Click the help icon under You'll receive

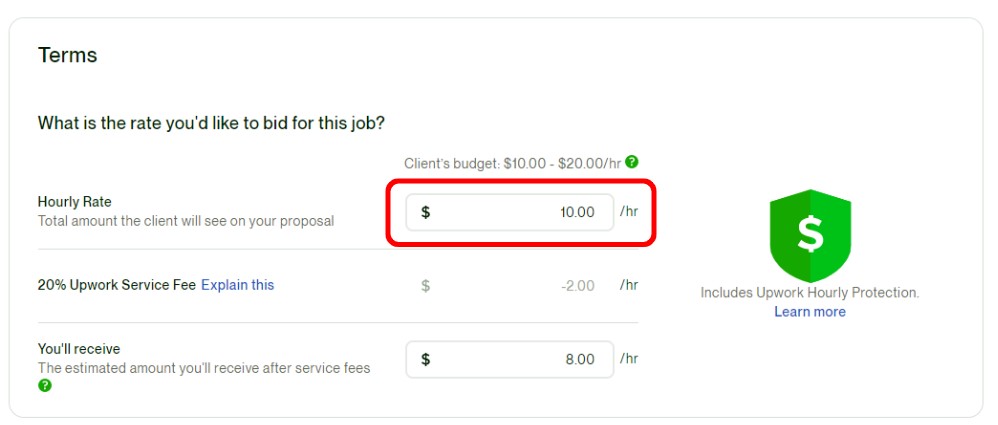click(45, 386)
